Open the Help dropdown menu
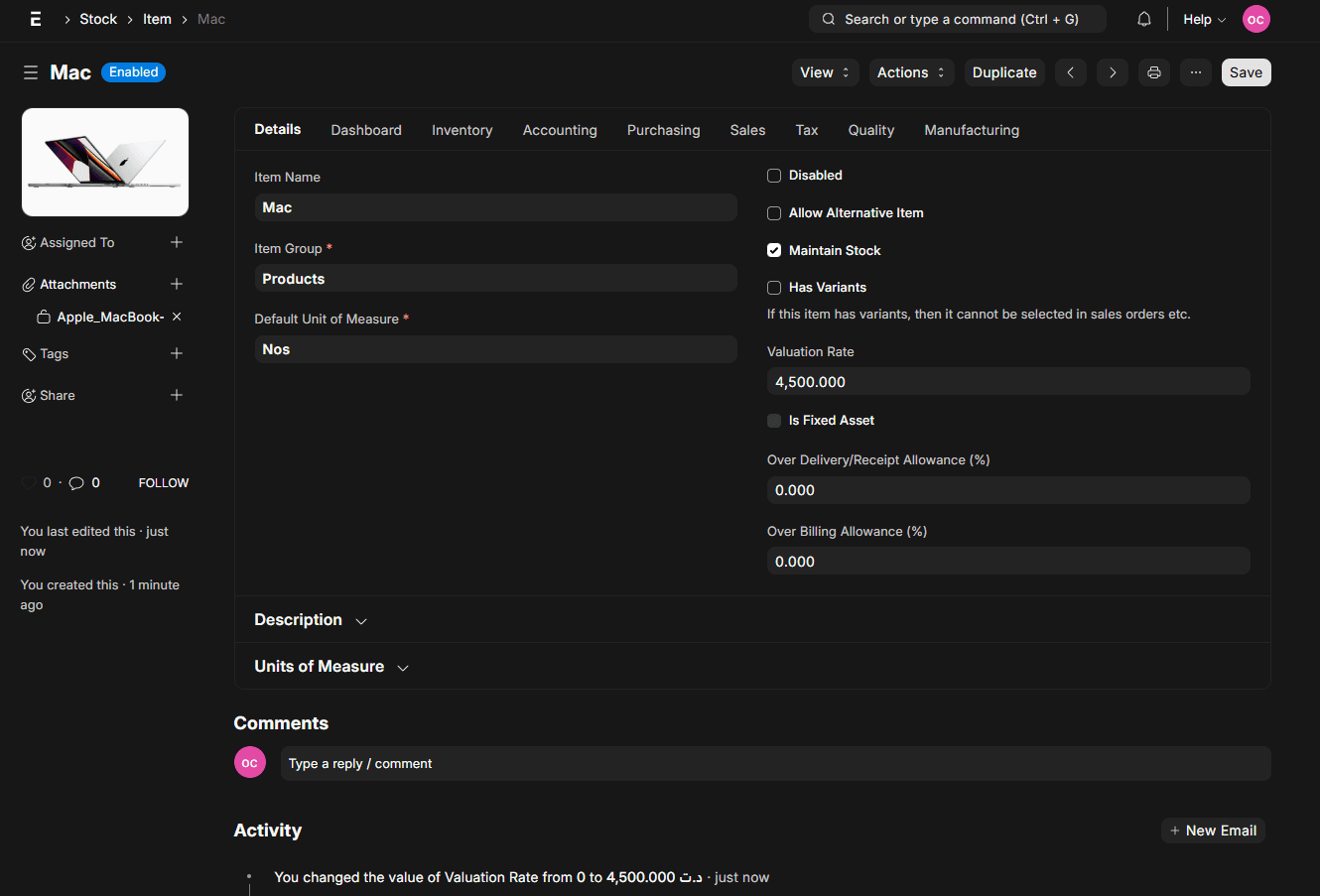This screenshot has height=896, width=1320. click(x=1204, y=19)
